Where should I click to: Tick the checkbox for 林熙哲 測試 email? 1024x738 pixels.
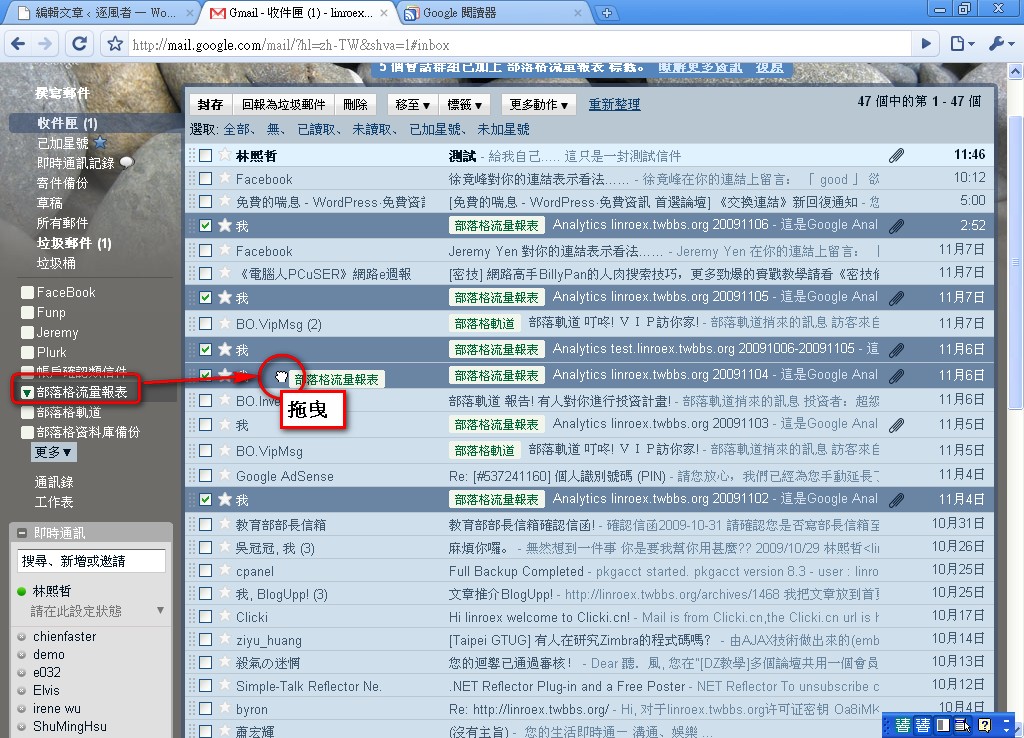point(206,155)
